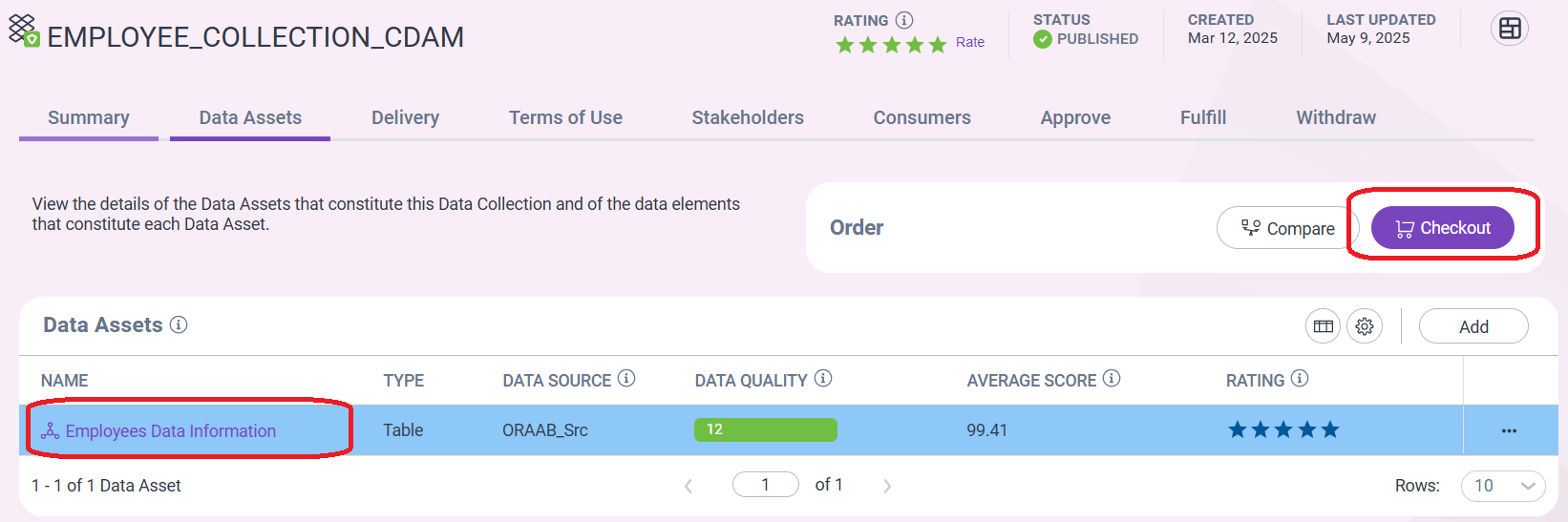Image resolution: width=1568 pixels, height=522 pixels.
Task: Click the header rating stars
Action: tap(891, 44)
